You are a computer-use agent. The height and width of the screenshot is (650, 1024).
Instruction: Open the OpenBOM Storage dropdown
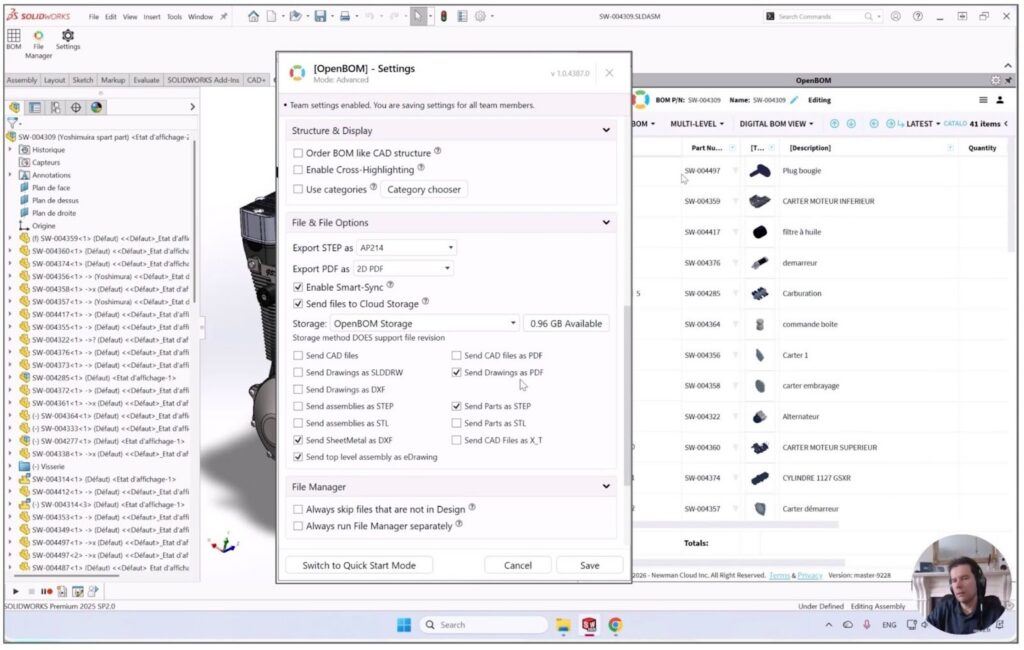pos(424,324)
